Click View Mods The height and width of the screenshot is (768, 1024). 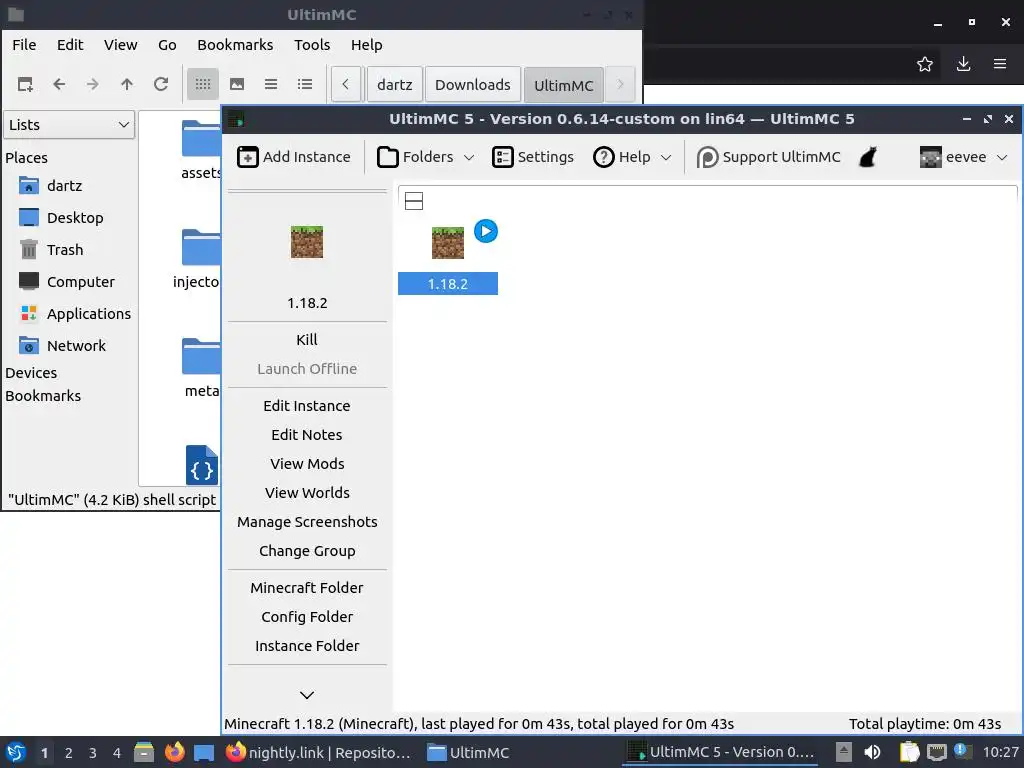click(x=307, y=464)
